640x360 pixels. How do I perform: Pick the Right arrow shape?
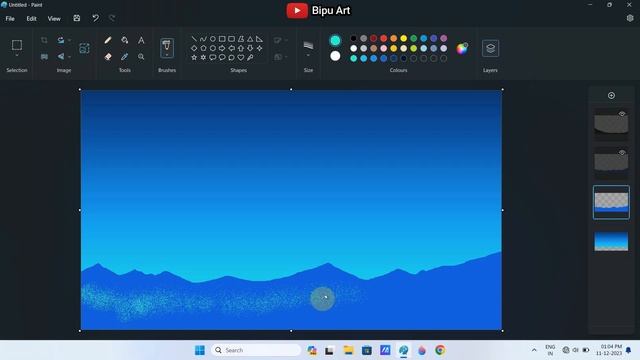coord(222,48)
